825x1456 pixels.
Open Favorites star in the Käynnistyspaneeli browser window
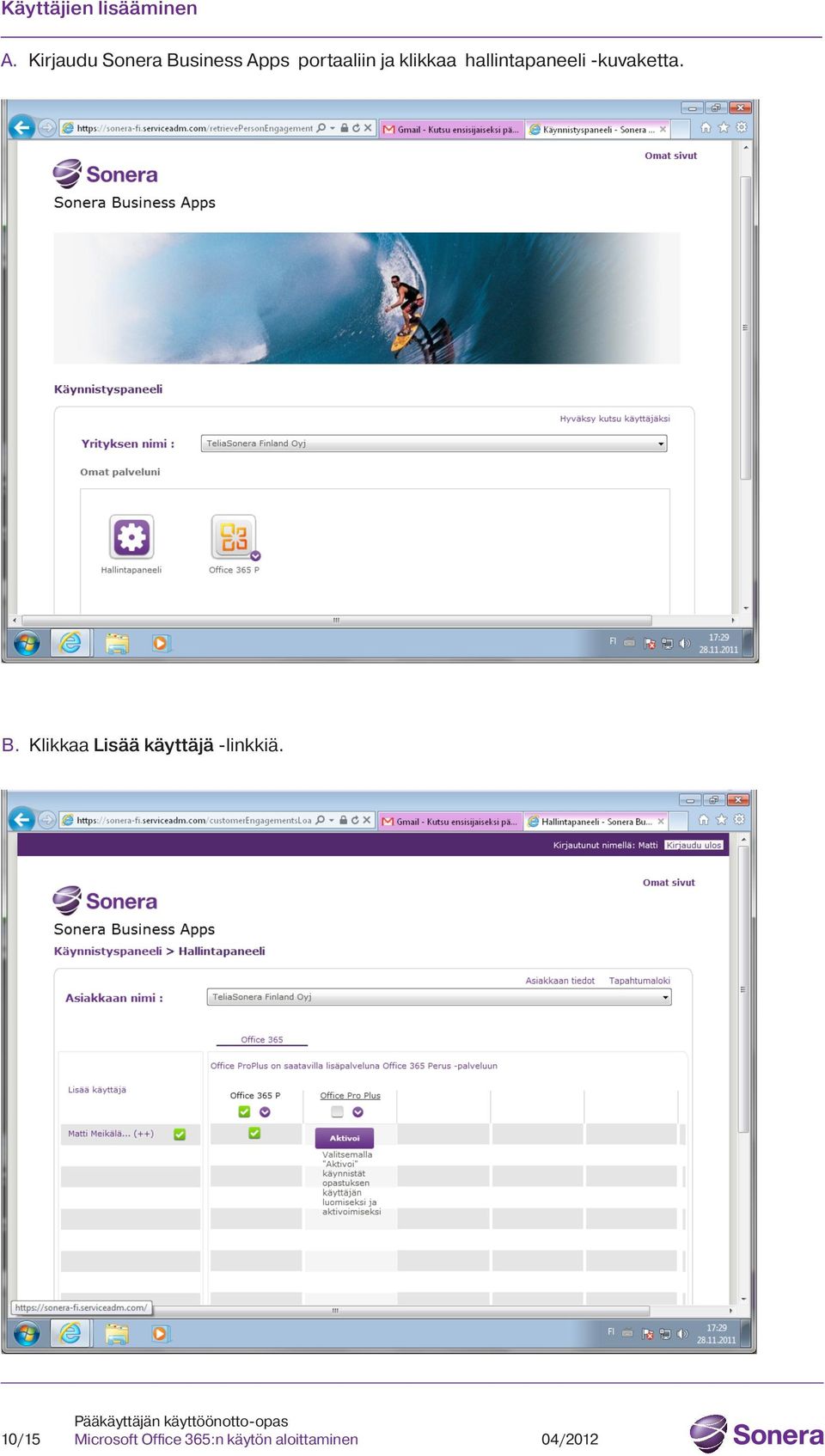pyautogui.click(x=724, y=127)
